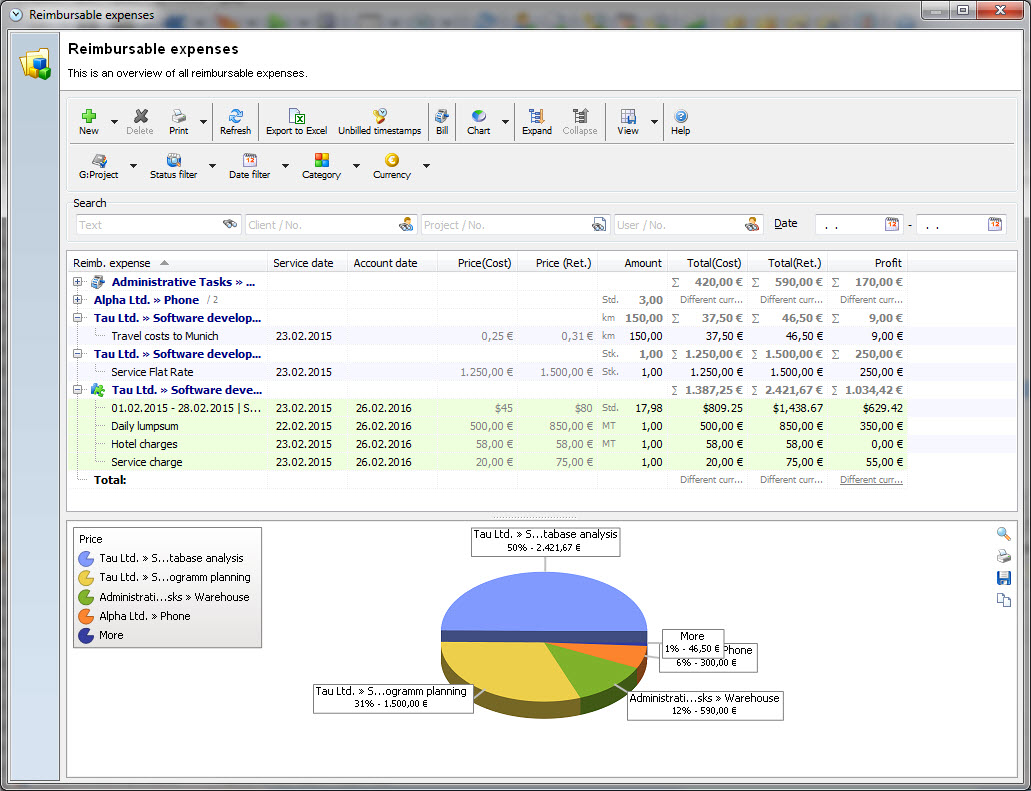Open Unbilled timestamps
Viewport: 1031px width, 791px height.
coord(379,117)
